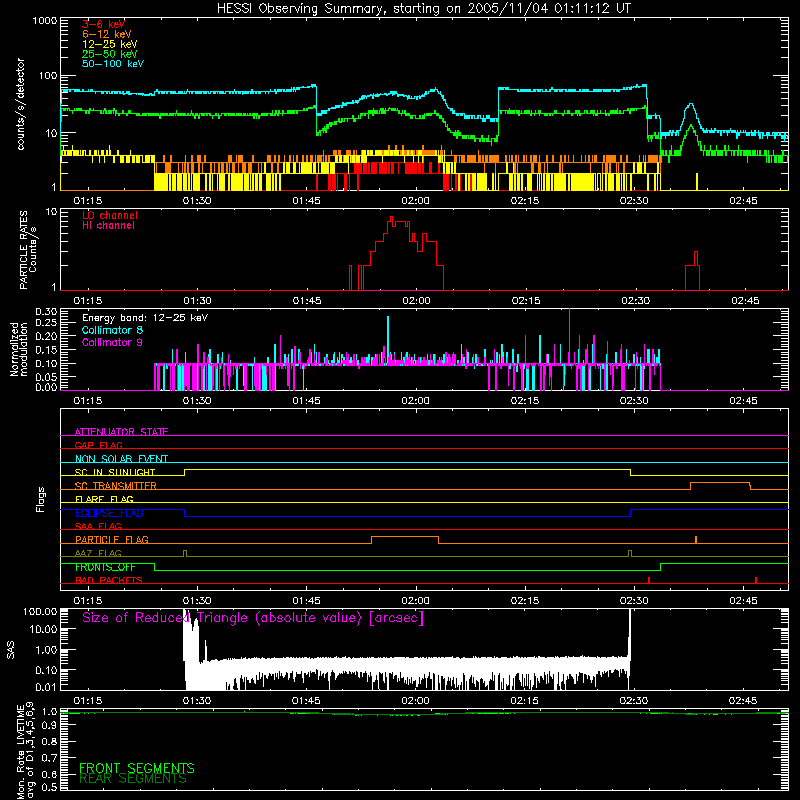800x800 pixels.
Task: Click the SAS axis label
Action: click(11, 650)
